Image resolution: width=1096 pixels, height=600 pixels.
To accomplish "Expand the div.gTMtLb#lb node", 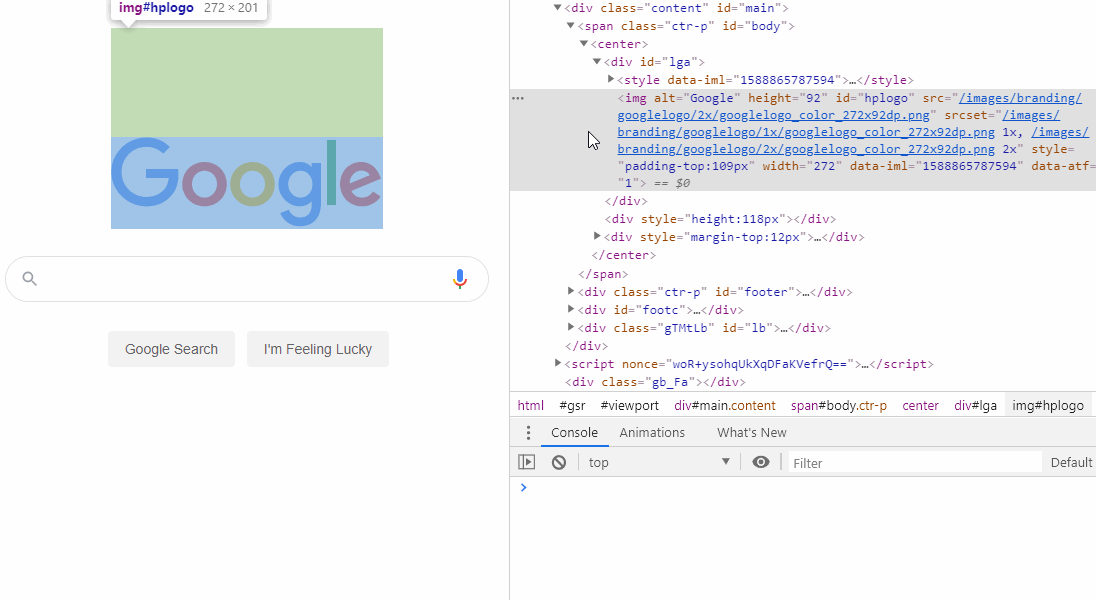I will pyautogui.click(x=570, y=327).
